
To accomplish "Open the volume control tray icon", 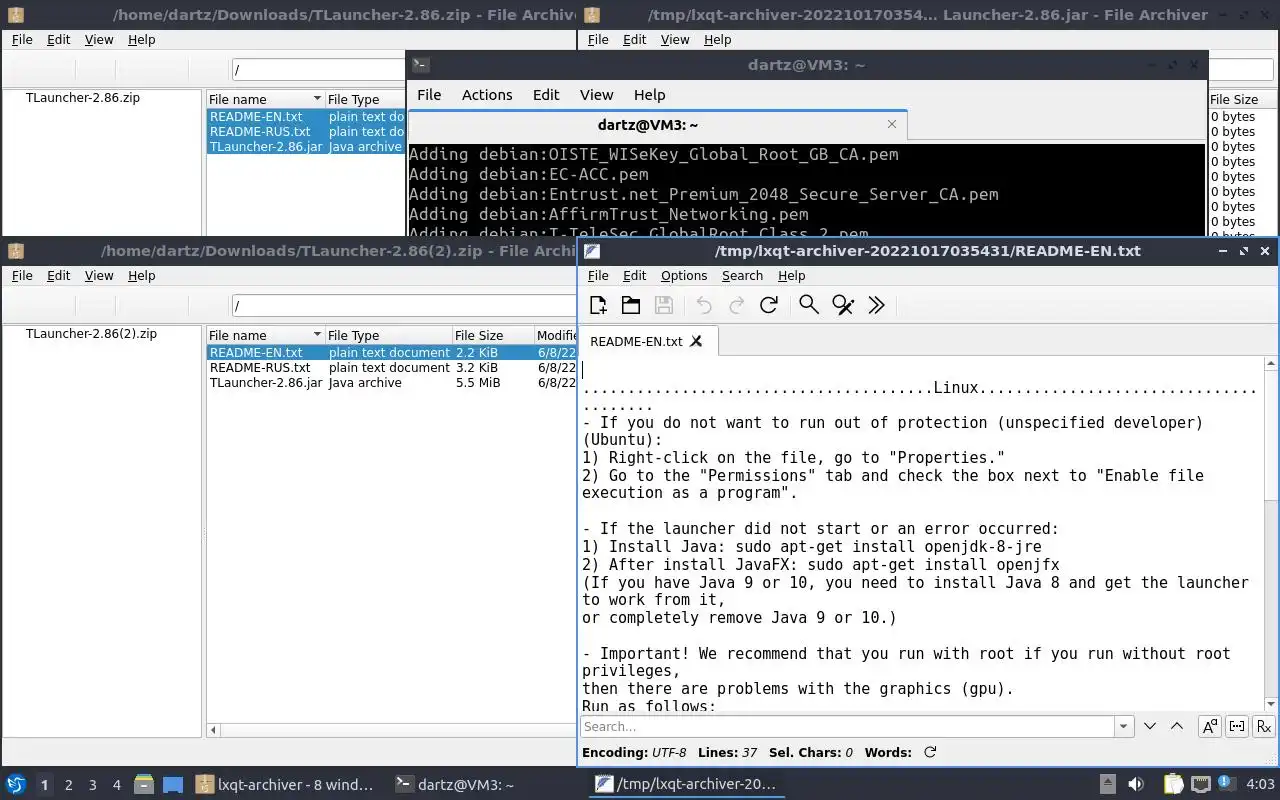I will click(x=1136, y=785).
